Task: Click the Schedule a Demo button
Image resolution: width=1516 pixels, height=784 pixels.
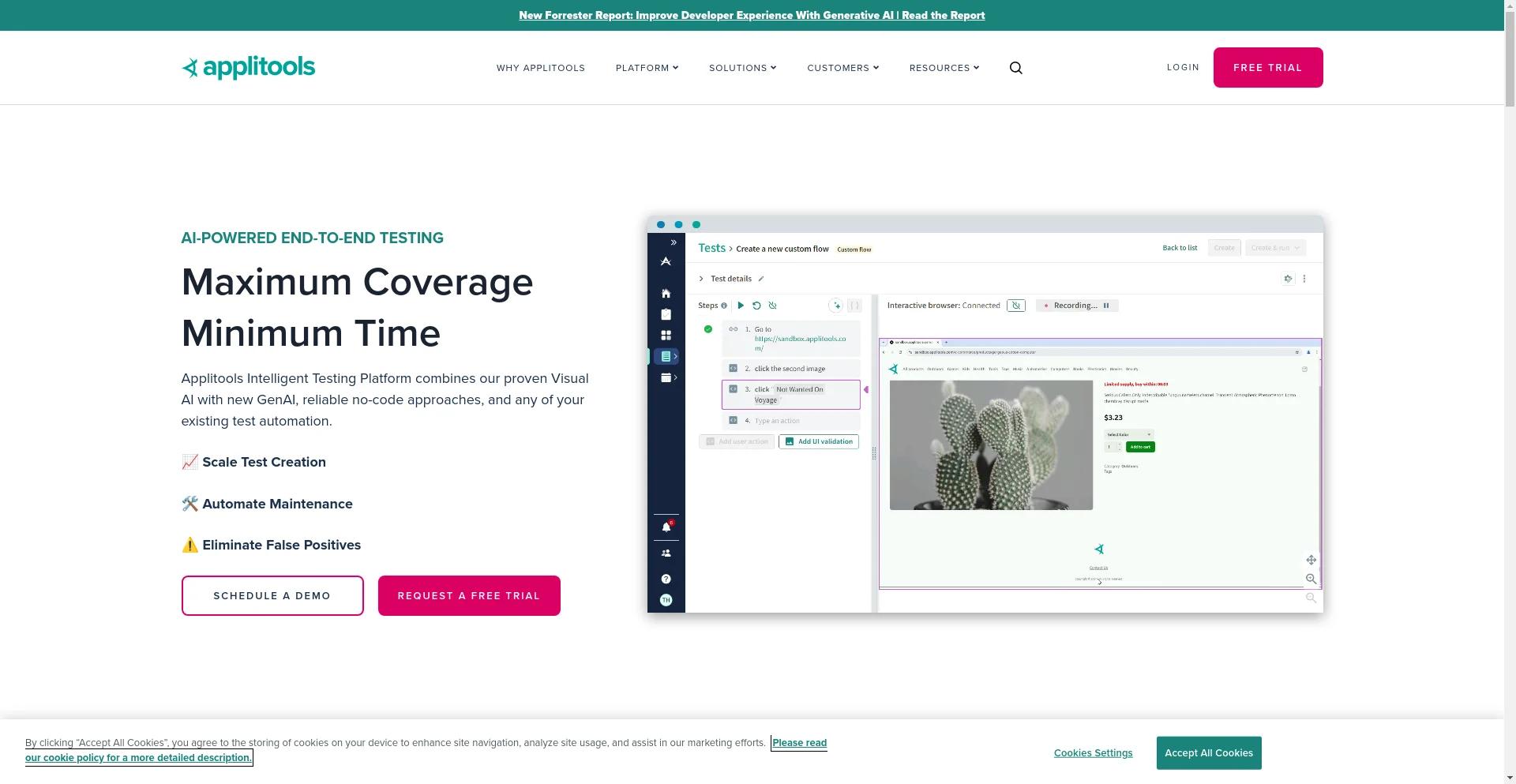Action: coord(272,596)
